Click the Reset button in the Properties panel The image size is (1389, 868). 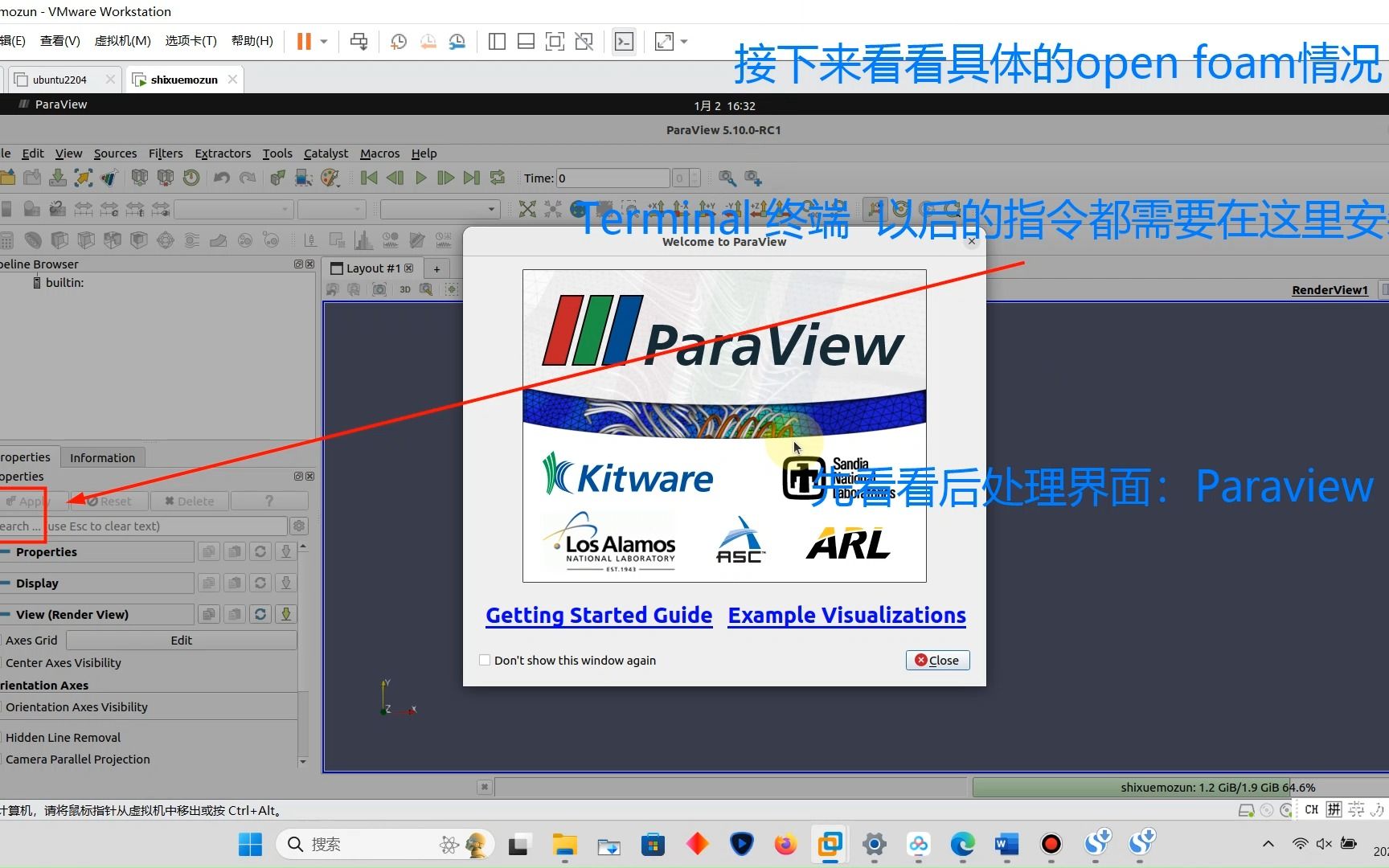(109, 501)
